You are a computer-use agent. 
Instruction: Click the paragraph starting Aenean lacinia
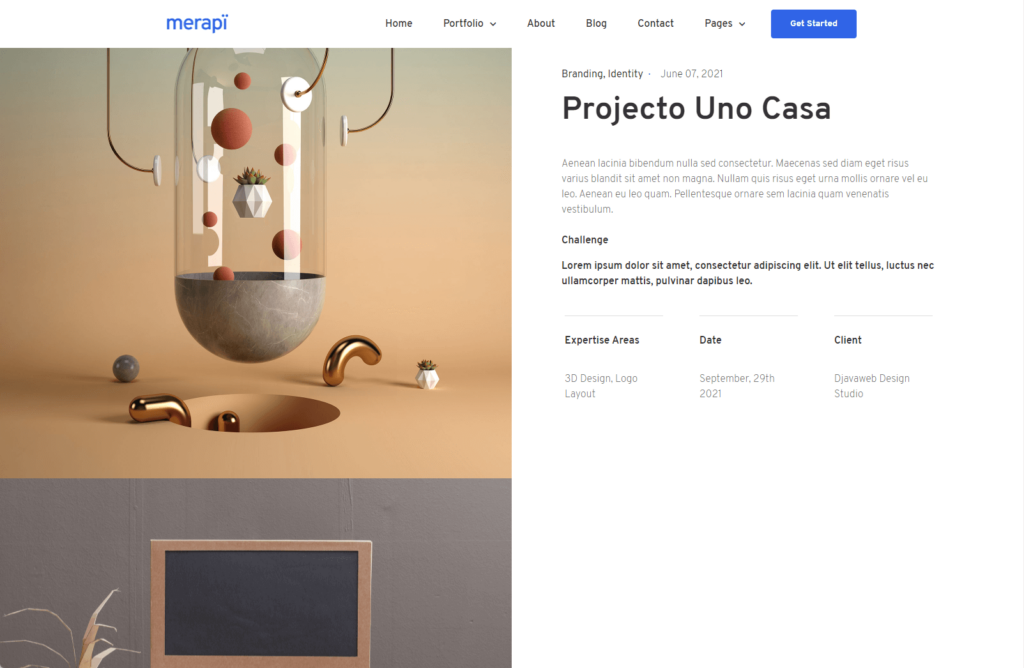tap(744, 186)
